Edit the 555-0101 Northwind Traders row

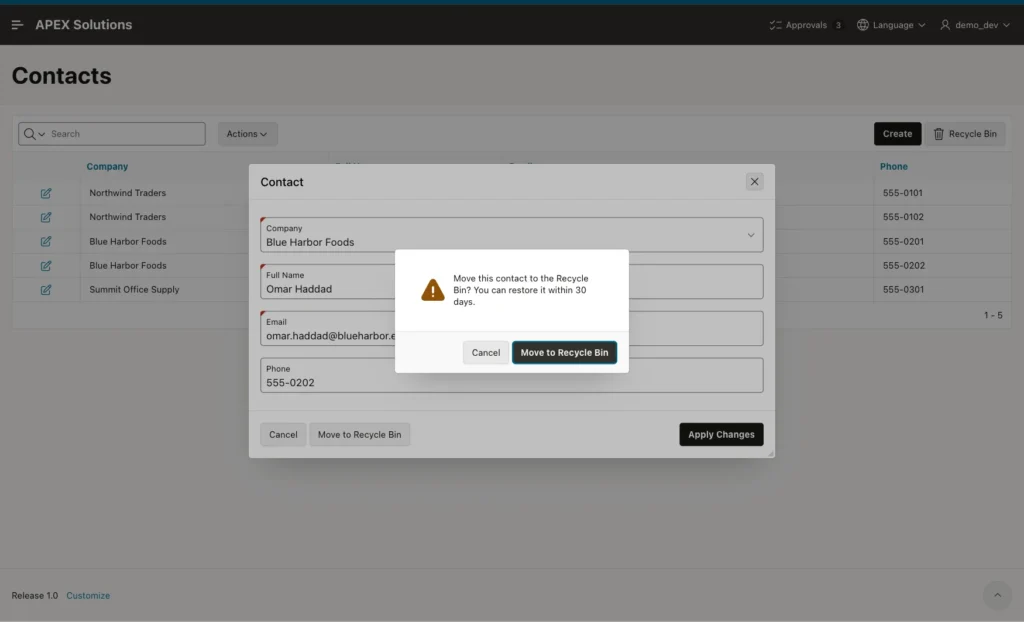pos(46,193)
